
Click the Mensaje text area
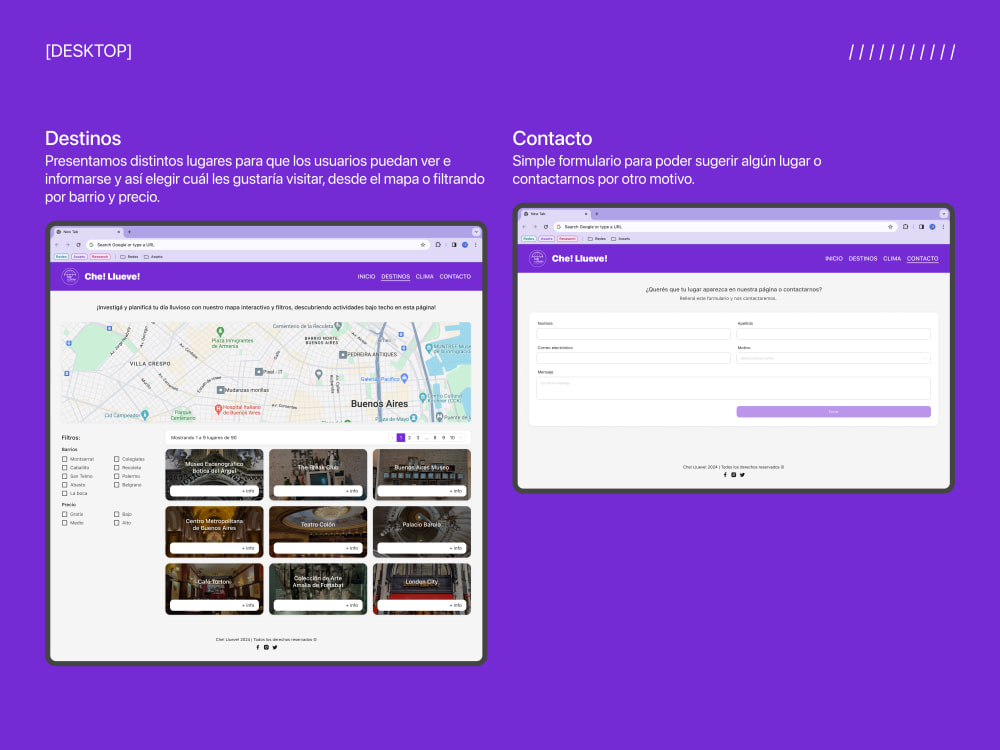point(733,388)
